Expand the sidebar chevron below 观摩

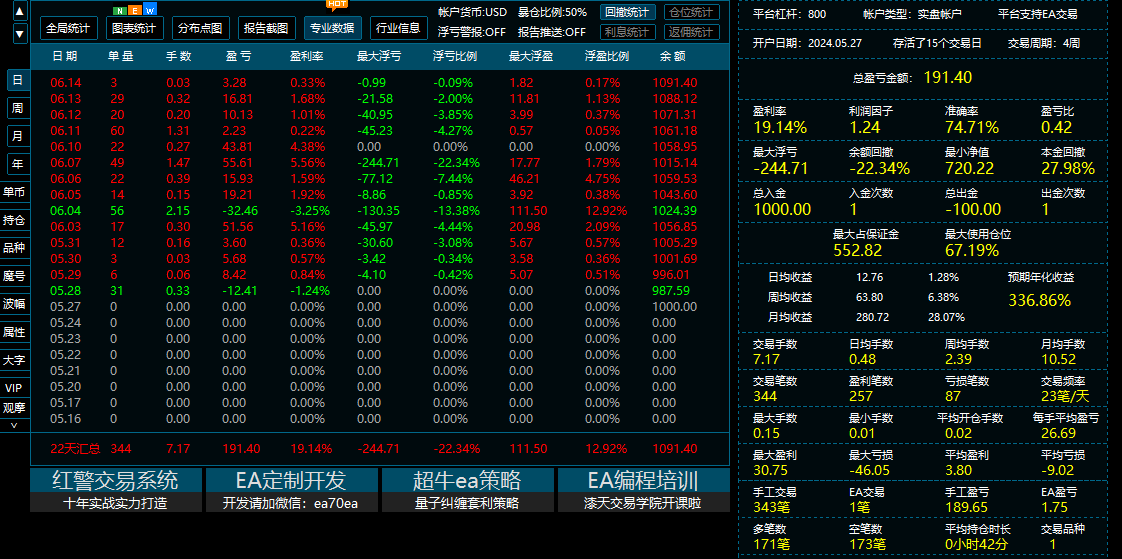(14, 424)
